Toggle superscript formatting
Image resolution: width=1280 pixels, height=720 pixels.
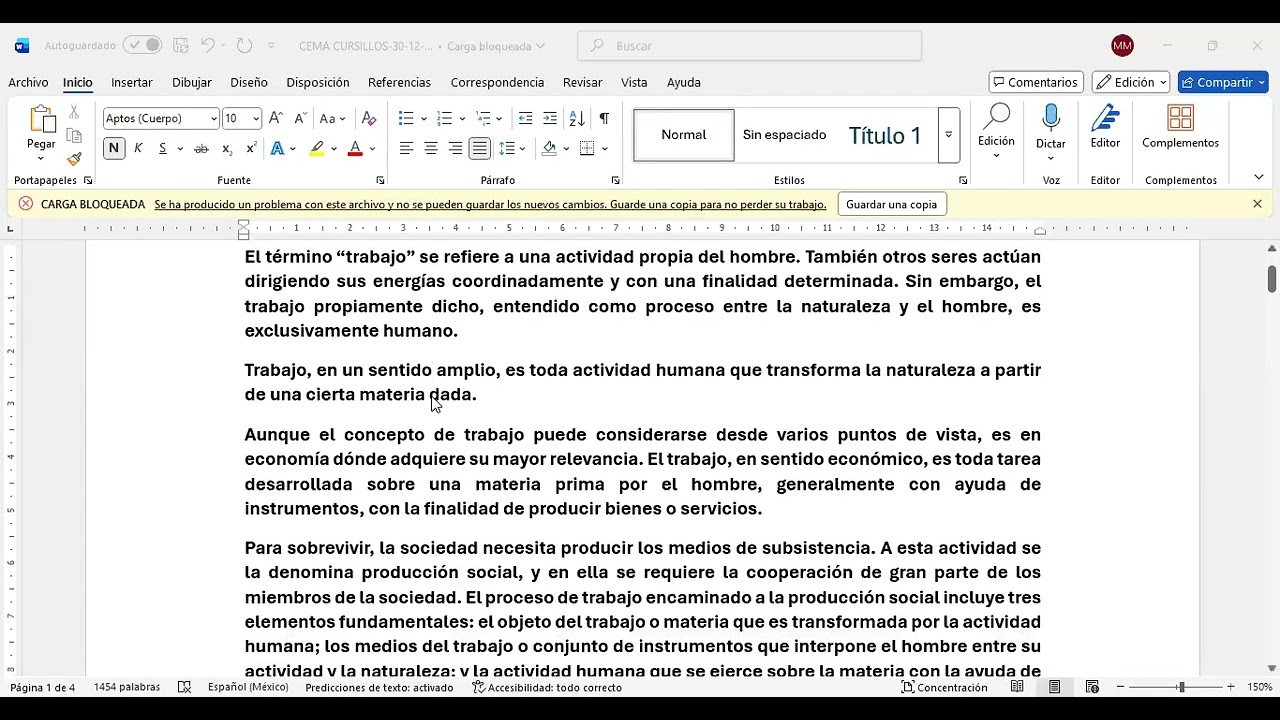[251, 148]
